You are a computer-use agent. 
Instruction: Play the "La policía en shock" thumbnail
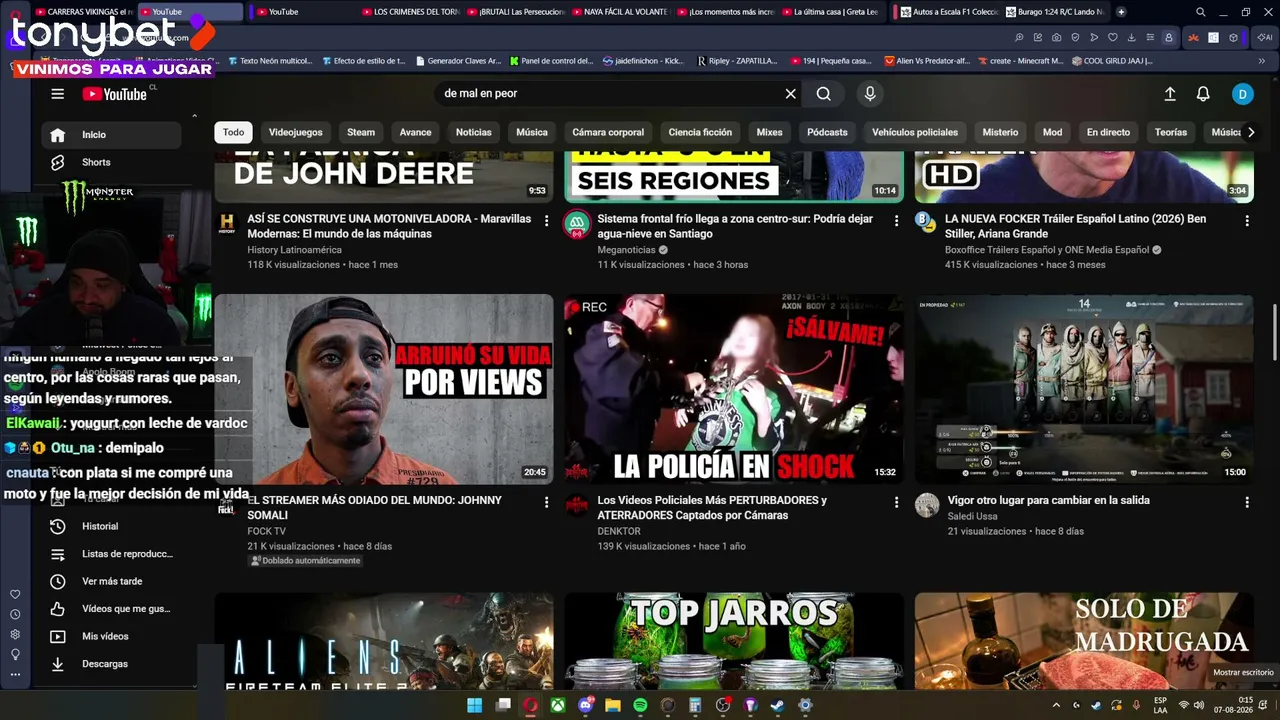734,389
